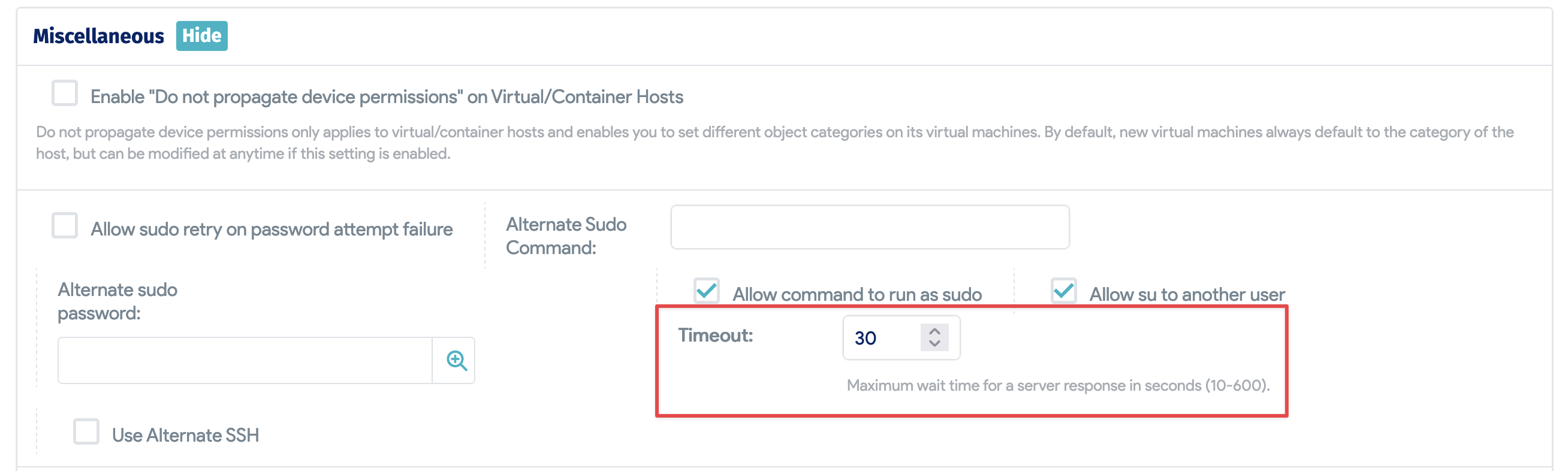Tick the "Do not propagate device permissions" checkbox

65,93
